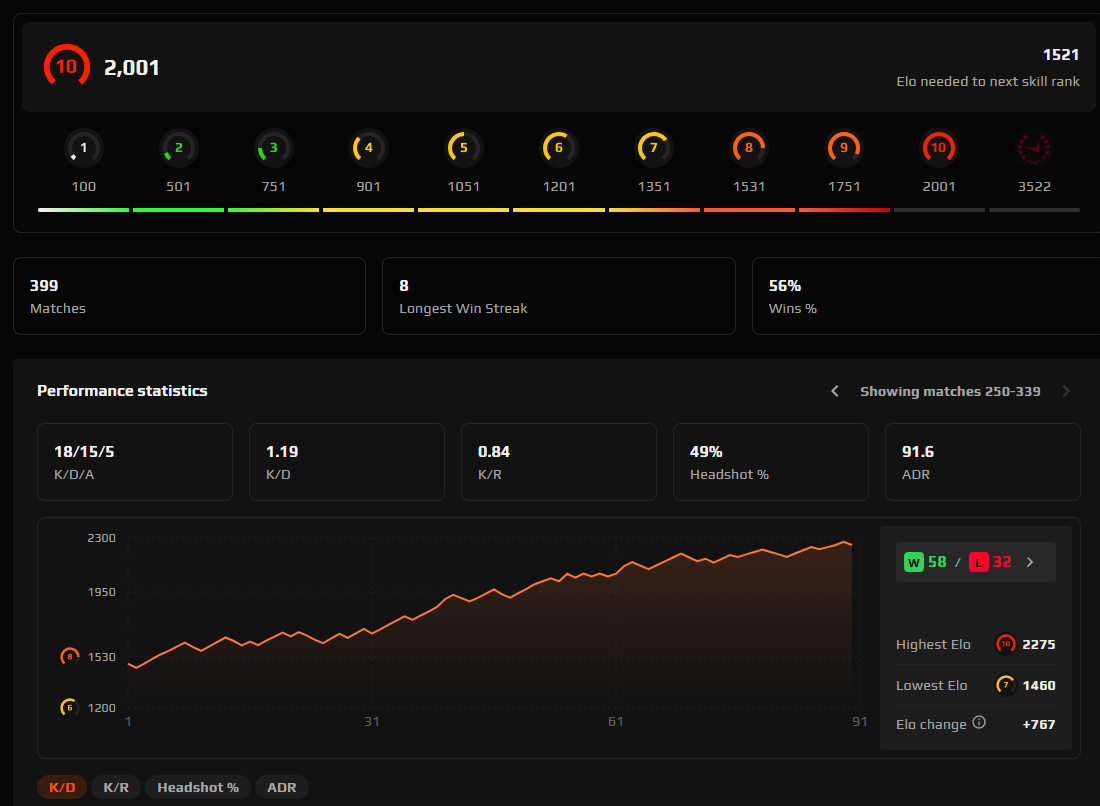Select the skill level 1 badge icon
Screen dimensions: 1100x806
point(83,147)
